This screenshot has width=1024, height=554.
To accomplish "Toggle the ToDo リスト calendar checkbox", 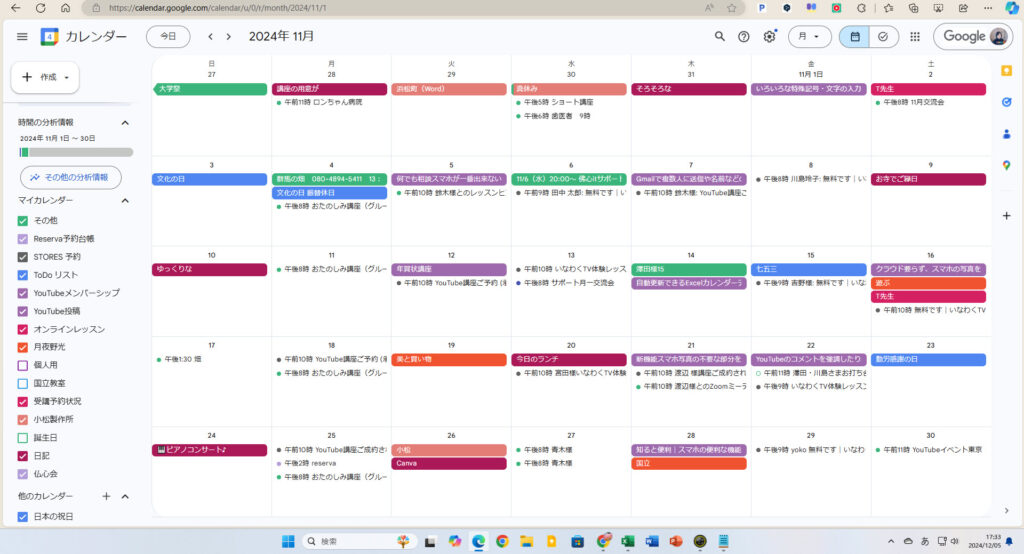I will coord(23,274).
